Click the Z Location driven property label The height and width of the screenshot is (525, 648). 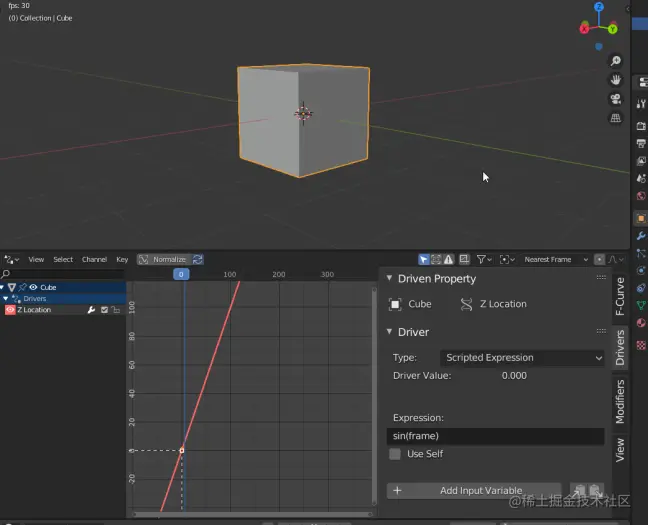(x=503, y=304)
